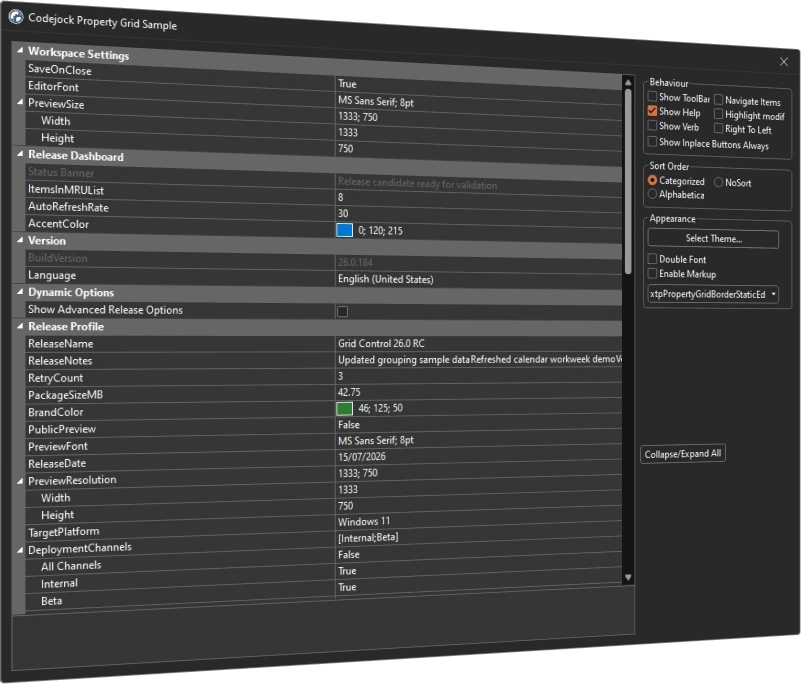Collapse the Release Dashboard category
This screenshot has width=801, height=684.
tap(20, 154)
